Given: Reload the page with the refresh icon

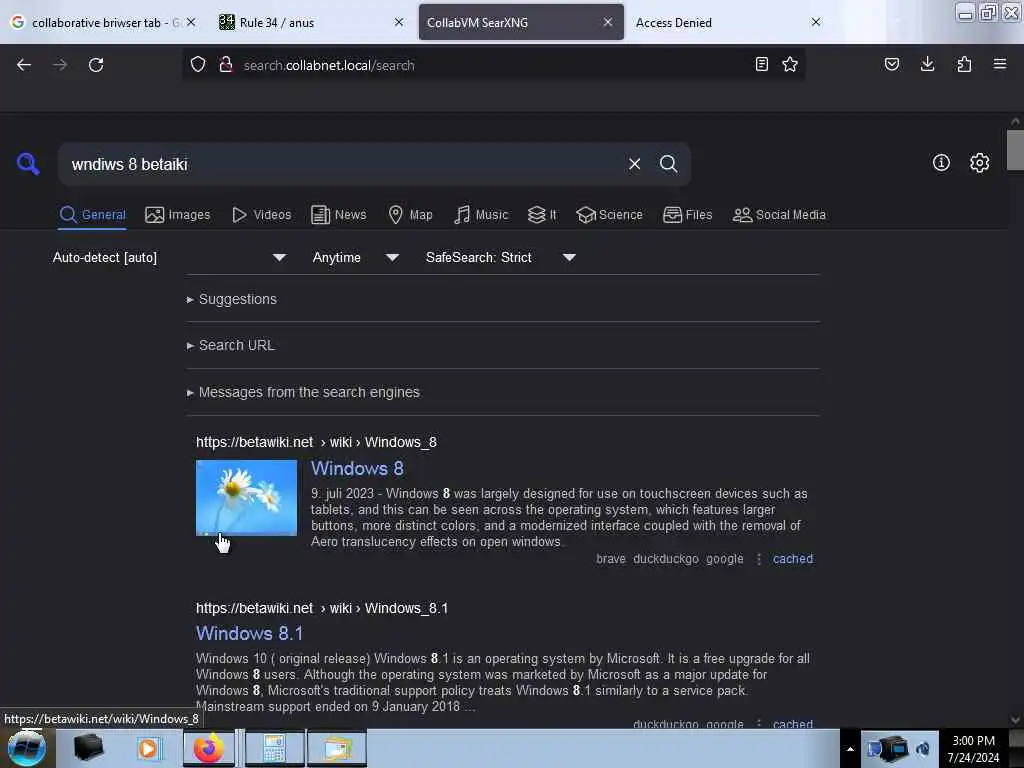Looking at the screenshot, I should click(x=96, y=65).
